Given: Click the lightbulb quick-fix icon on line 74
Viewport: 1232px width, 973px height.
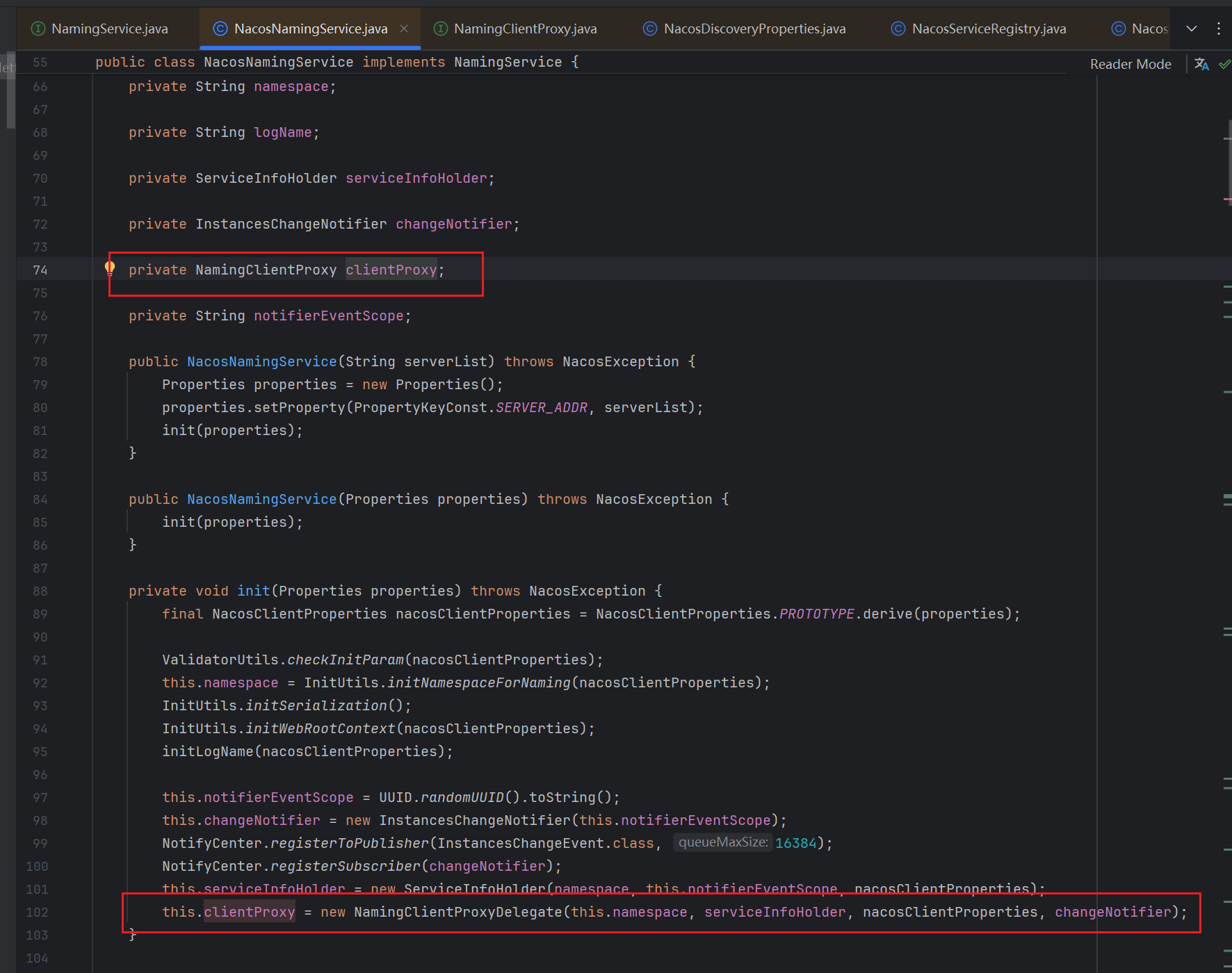Looking at the screenshot, I should point(110,268).
